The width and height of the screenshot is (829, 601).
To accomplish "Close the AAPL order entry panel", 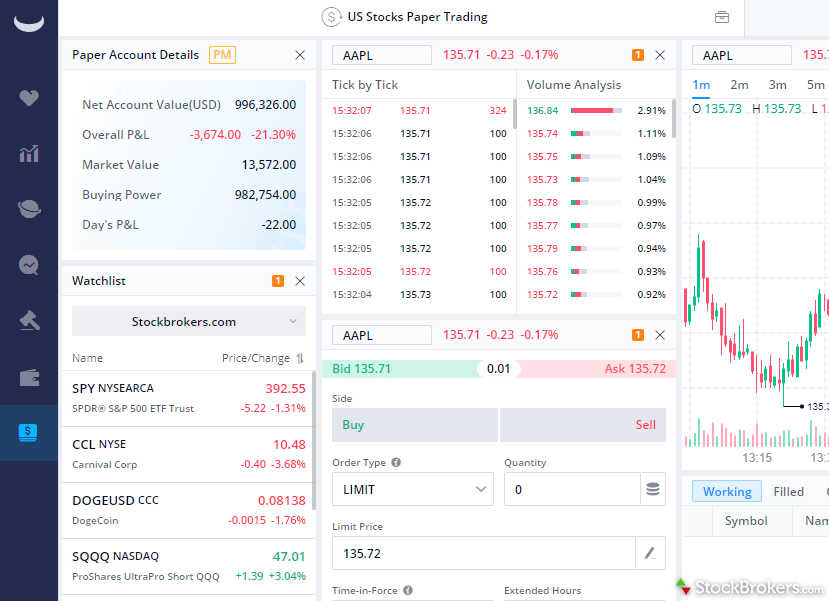I will tap(660, 335).
